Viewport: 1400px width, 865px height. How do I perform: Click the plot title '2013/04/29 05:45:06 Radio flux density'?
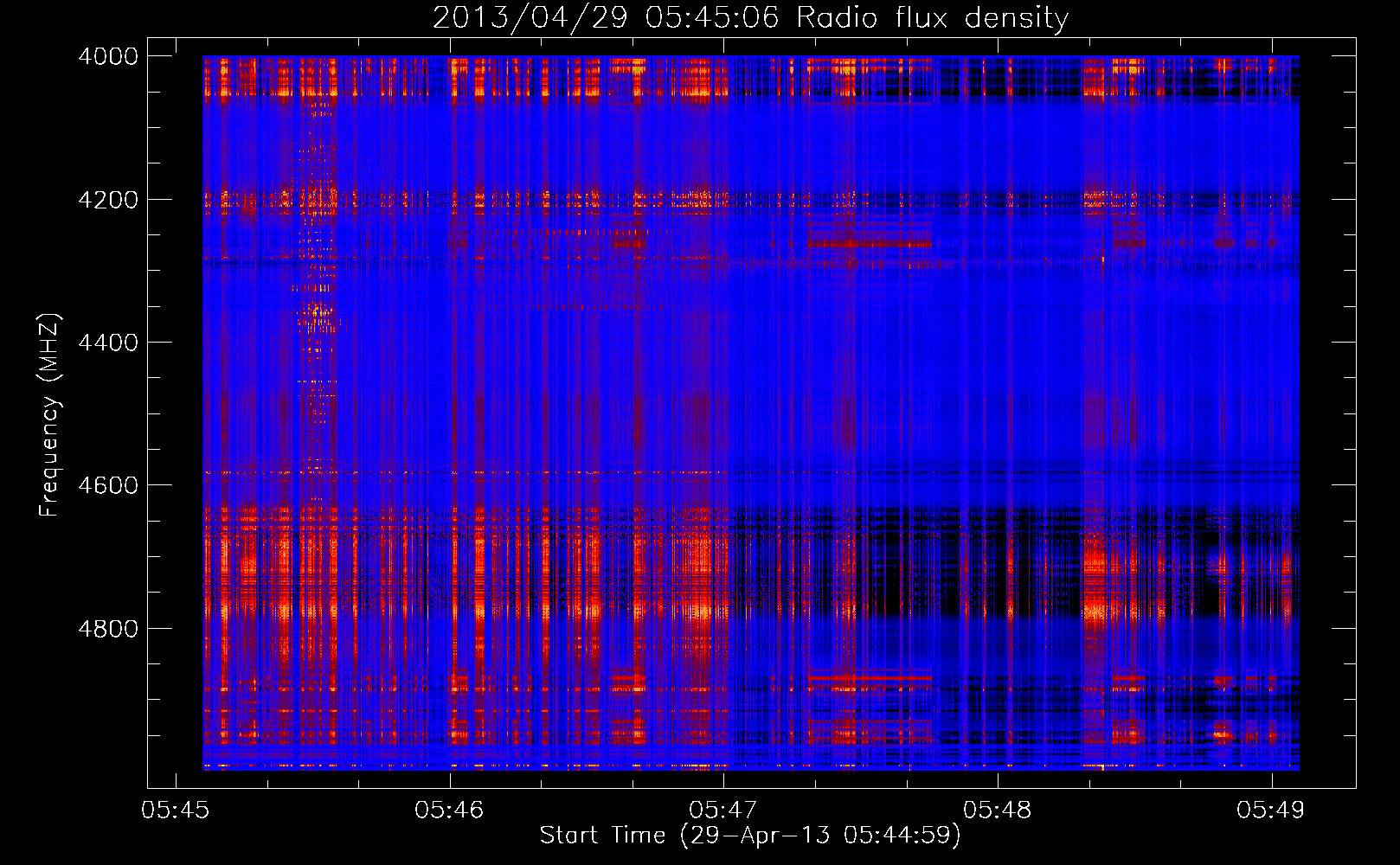(750, 18)
